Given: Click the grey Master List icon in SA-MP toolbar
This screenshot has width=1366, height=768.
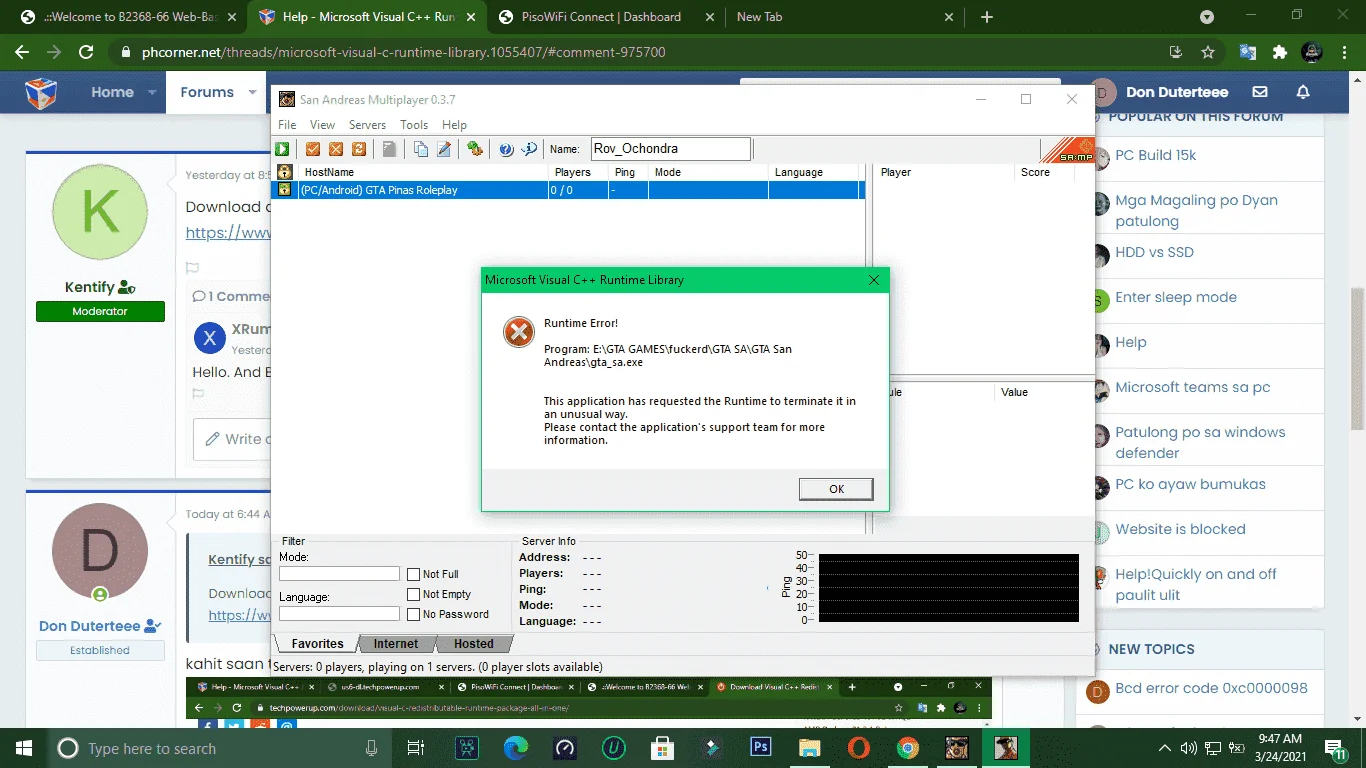Looking at the screenshot, I should pos(389,149).
